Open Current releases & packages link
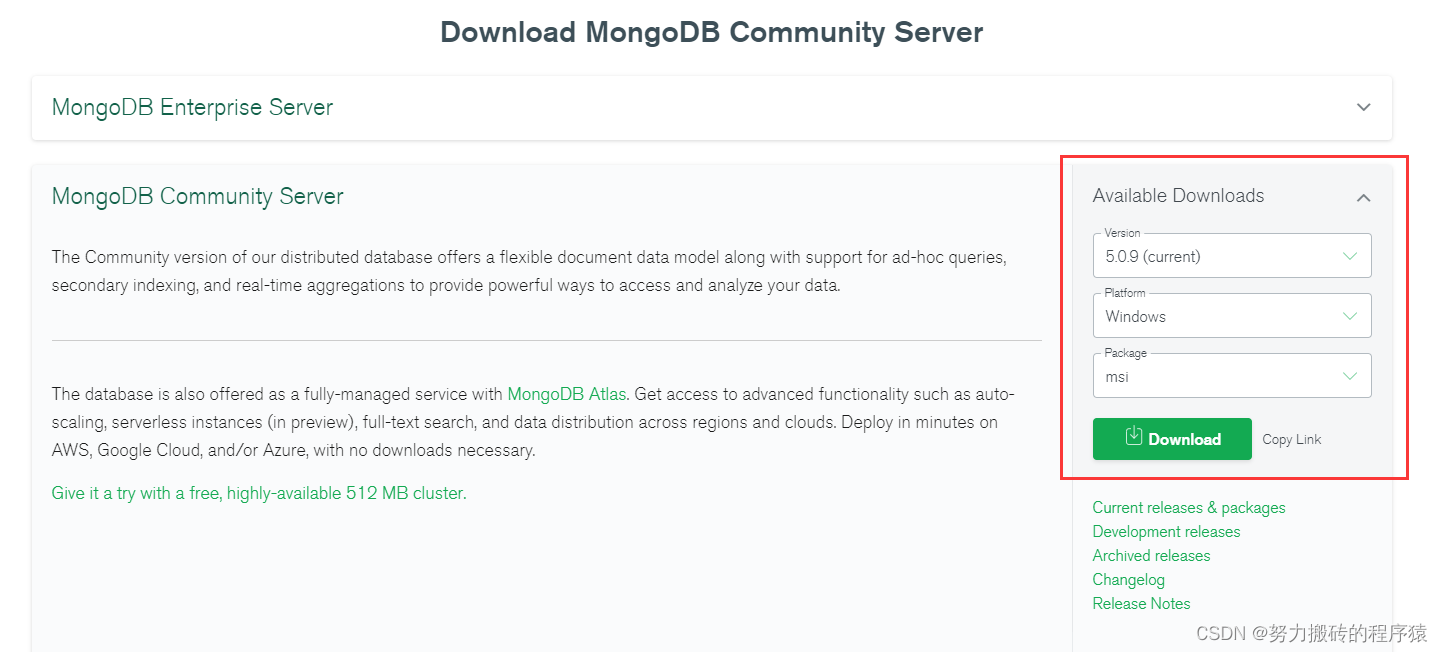Screen dimensions: 1443x652 tap(1189, 508)
